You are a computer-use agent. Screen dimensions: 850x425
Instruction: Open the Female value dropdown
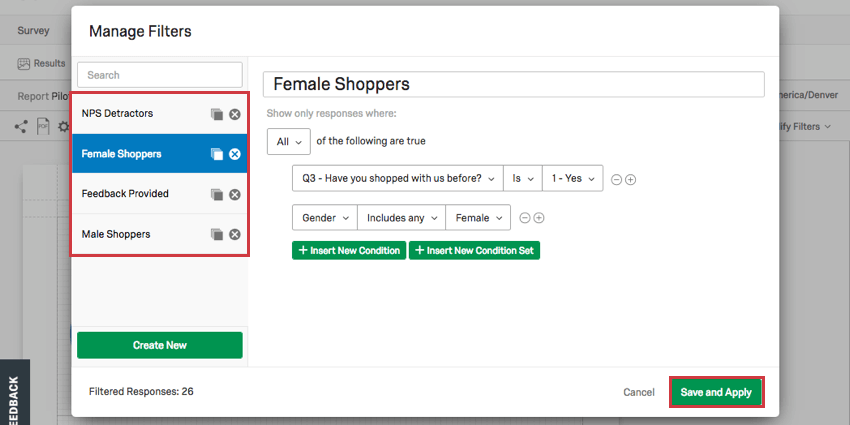[x=478, y=218]
